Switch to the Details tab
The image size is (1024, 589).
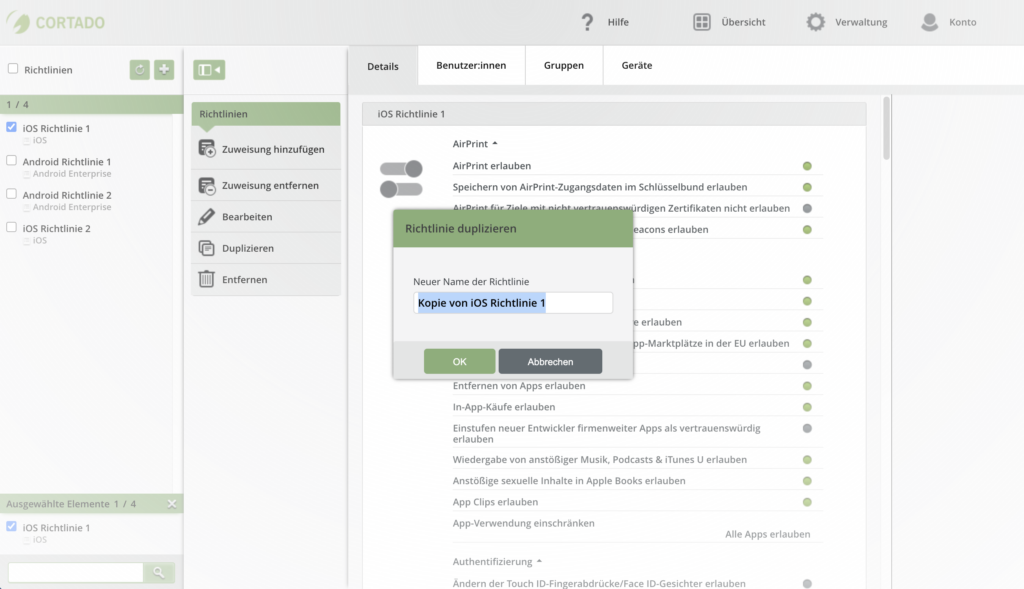coord(383,66)
